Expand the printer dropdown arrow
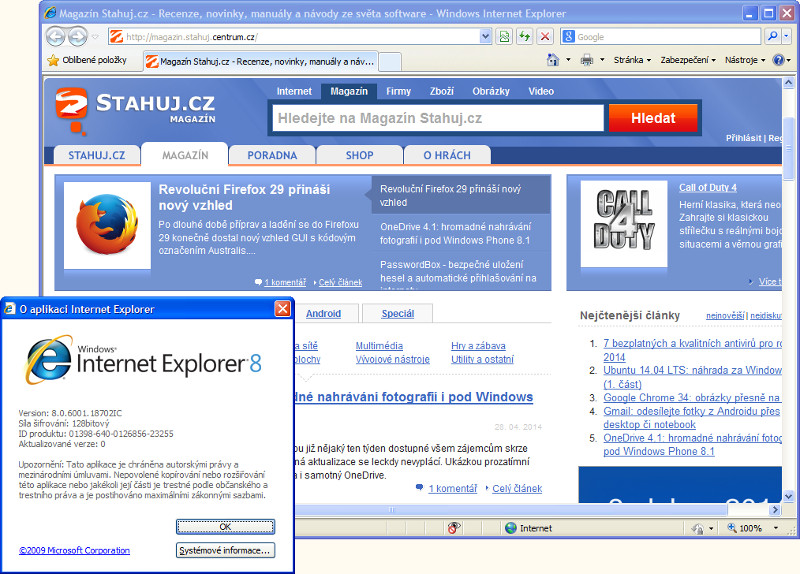Viewport: 800px width, 574px height. 602,60
